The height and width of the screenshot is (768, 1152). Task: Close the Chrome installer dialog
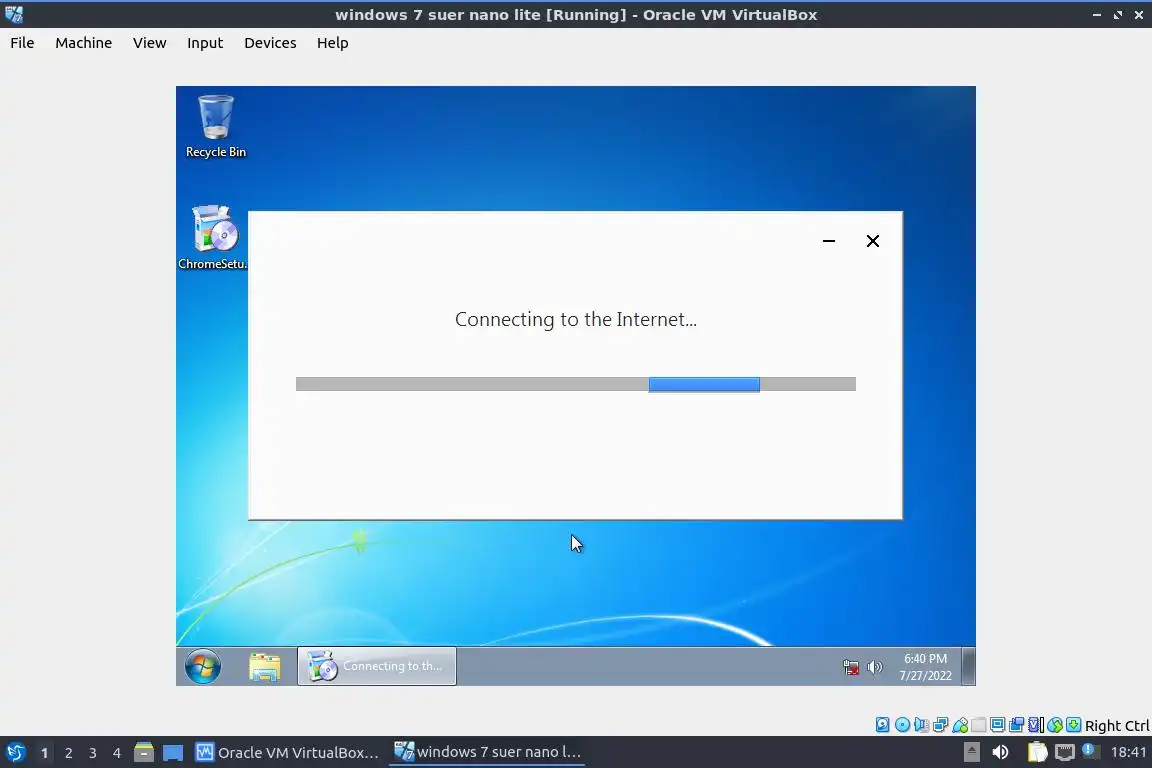point(873,241)
